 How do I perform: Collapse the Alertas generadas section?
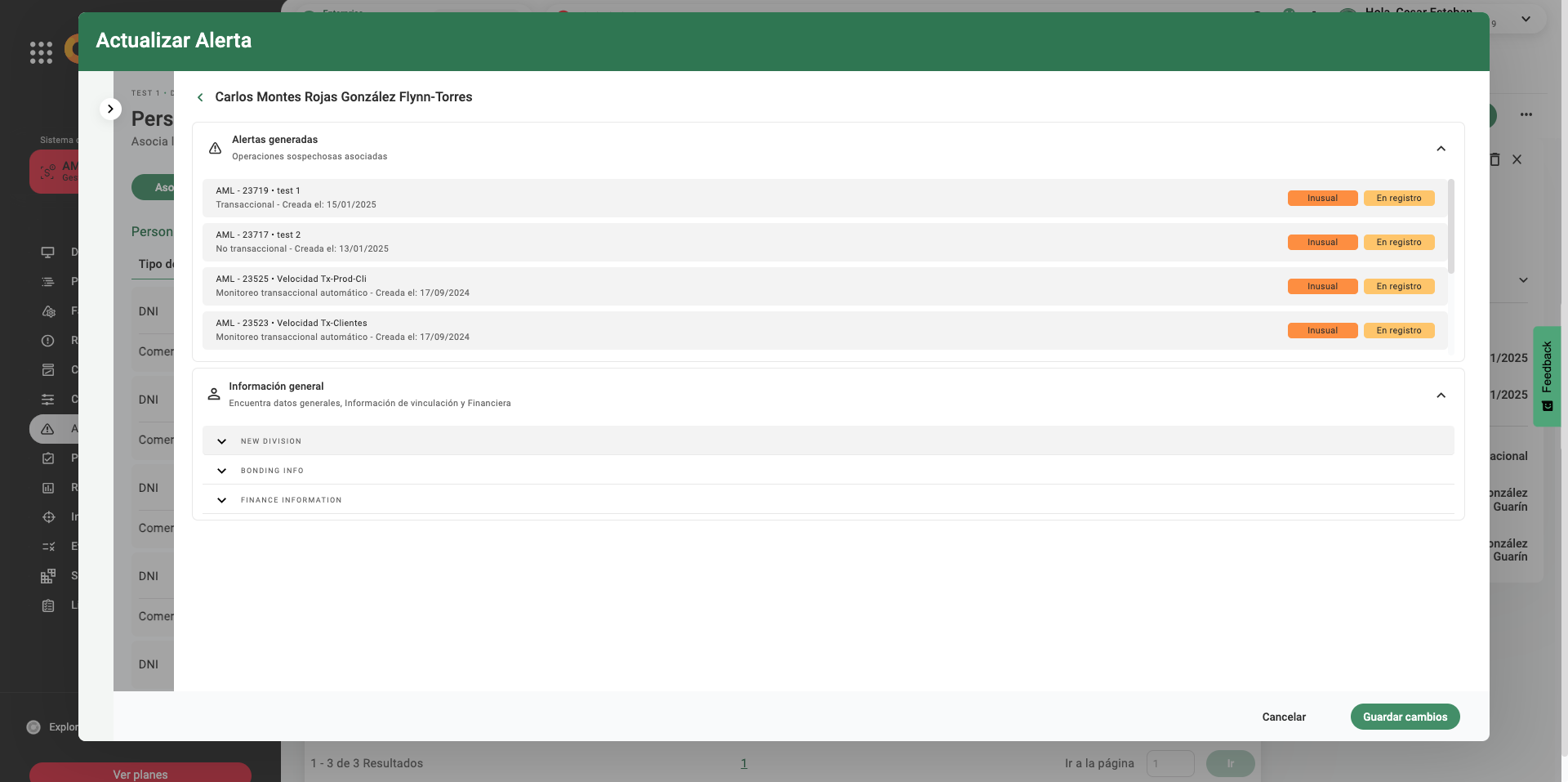point(1441,149)
